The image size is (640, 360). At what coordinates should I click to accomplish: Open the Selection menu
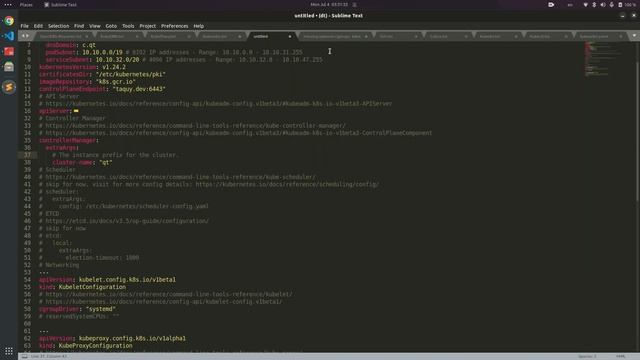pyautogui.click(x=58, y=26)
